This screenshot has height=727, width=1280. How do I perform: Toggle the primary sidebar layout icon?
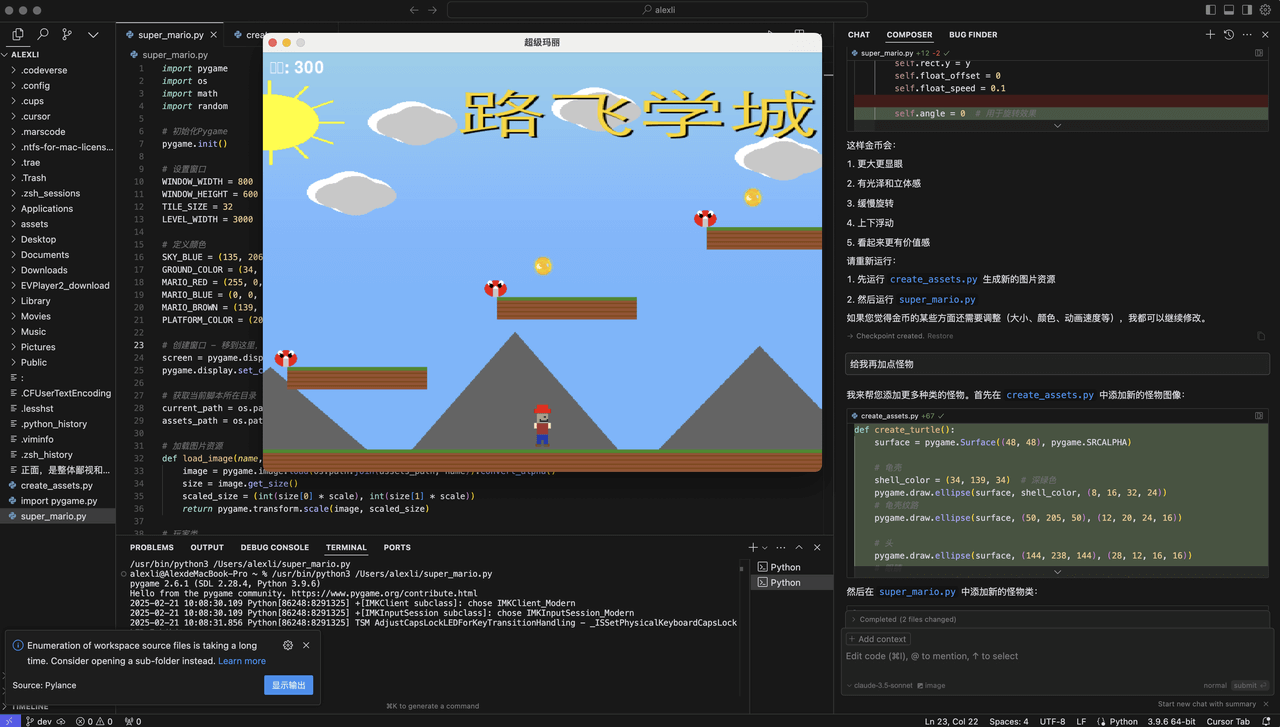(x=1210, y=10)
